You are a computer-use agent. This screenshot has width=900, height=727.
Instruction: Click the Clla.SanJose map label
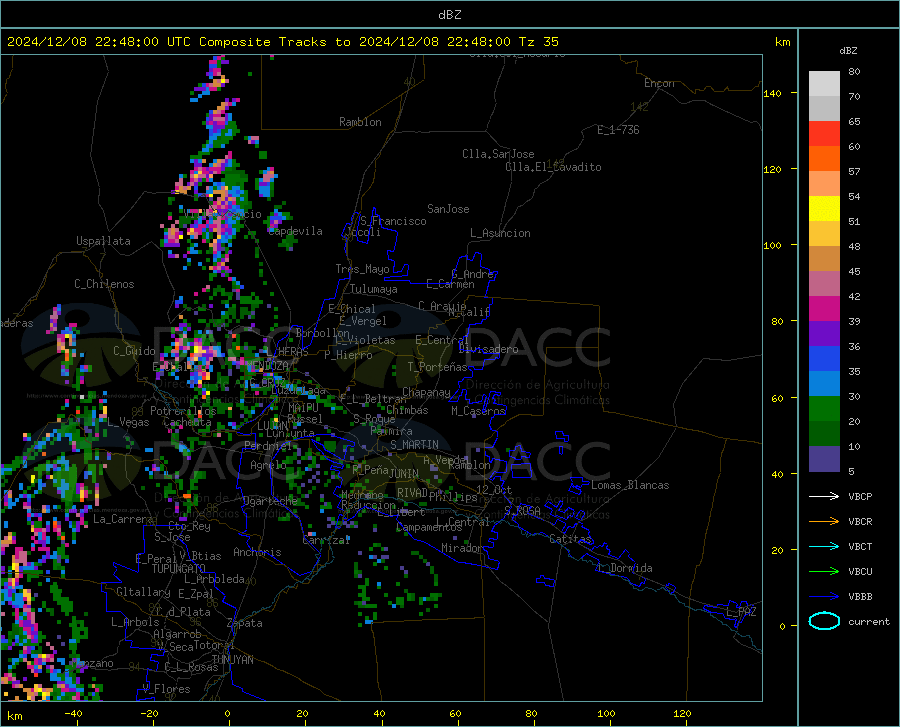pyautogui.click(x=498, y=154)
